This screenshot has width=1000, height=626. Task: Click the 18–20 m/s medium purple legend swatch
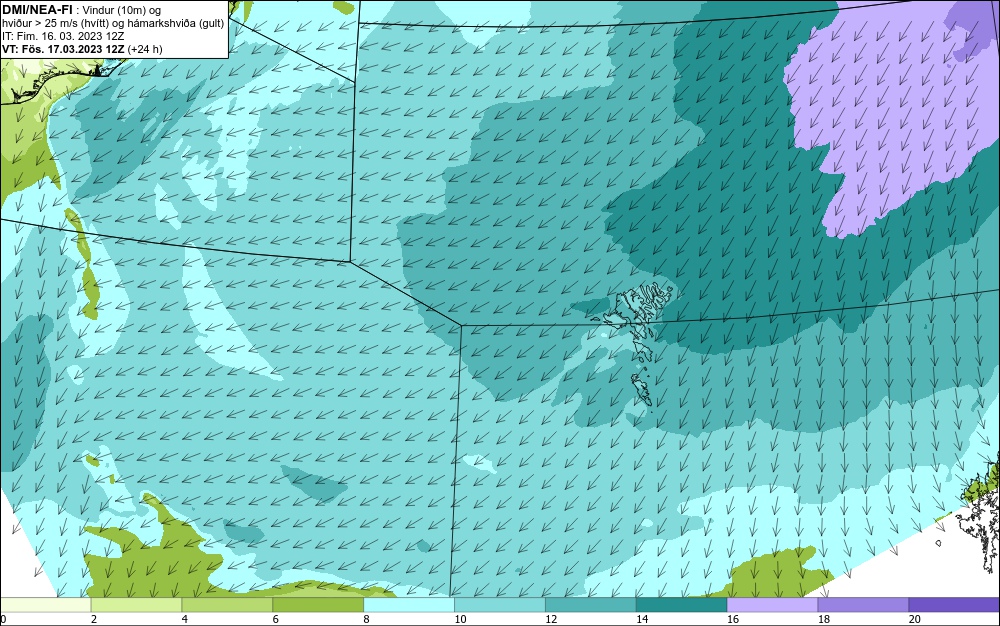864,604
